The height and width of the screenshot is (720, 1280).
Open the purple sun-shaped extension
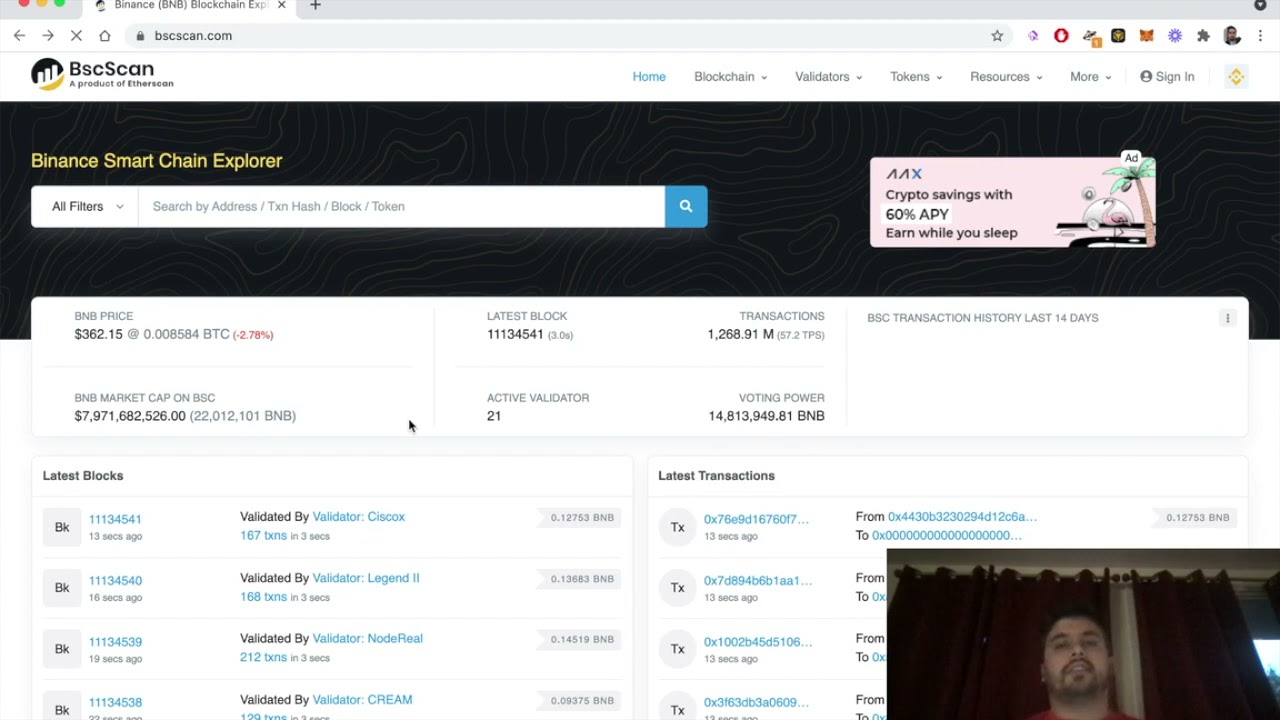1175,36
